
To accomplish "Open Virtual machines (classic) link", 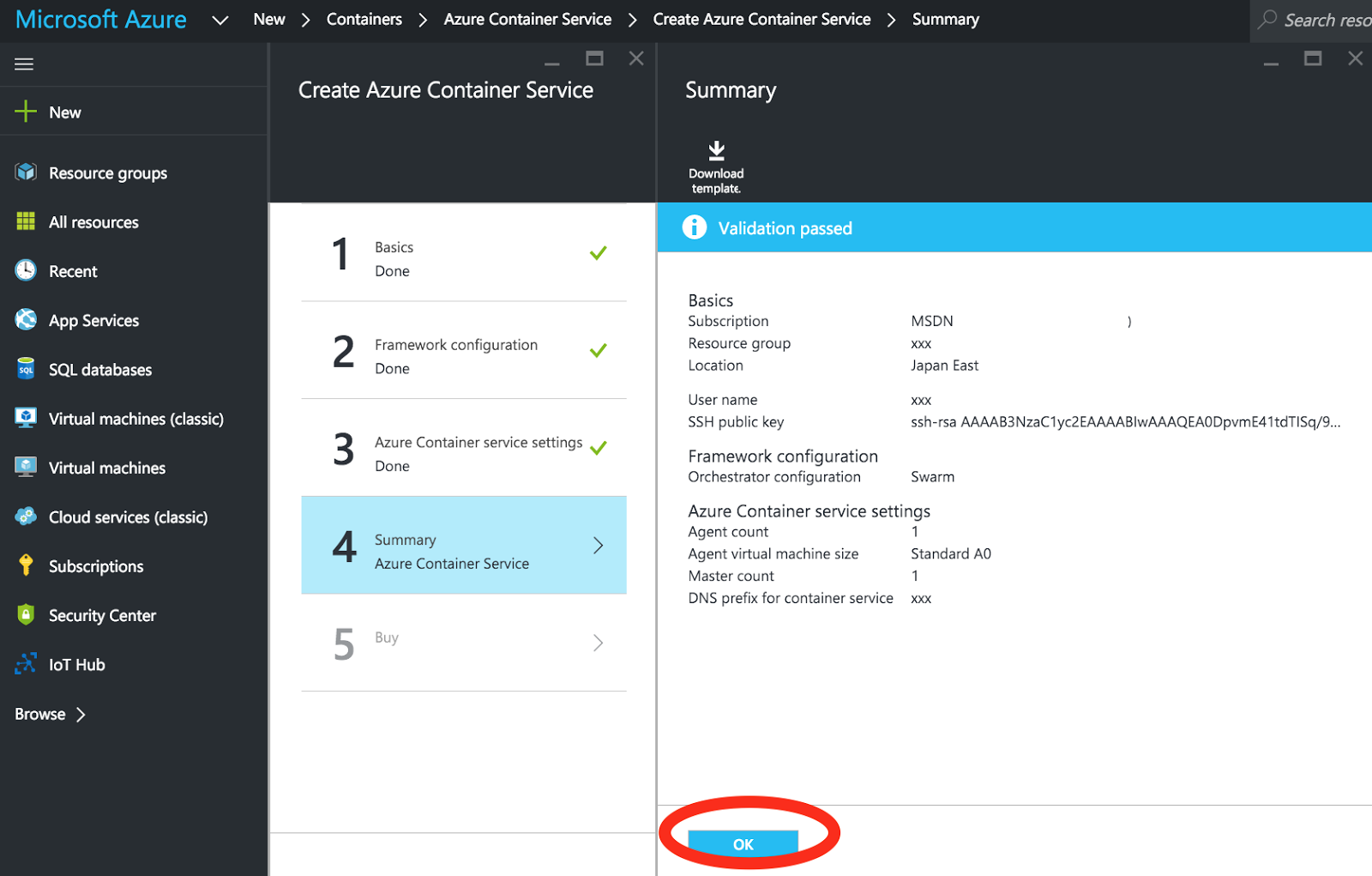I will [x=136, y=419].
